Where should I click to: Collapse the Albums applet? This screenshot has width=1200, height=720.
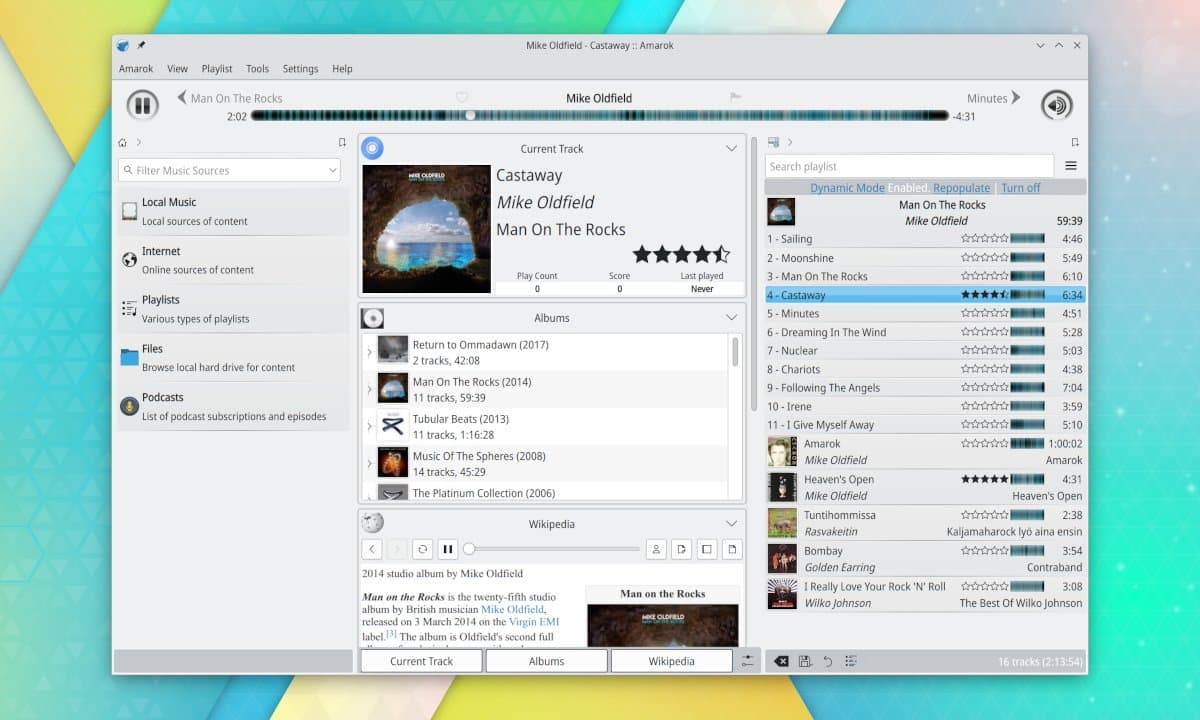[x=731, y=318]
